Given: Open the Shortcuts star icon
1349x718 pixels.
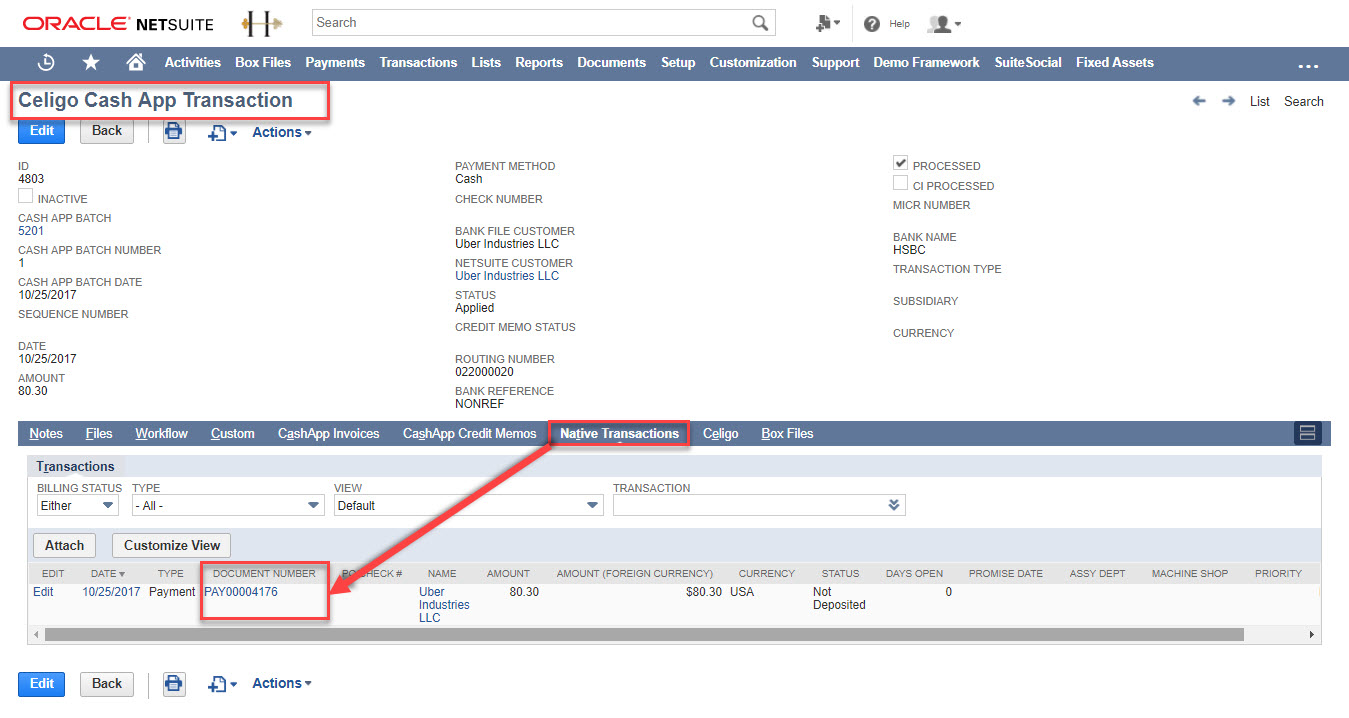Looking at the screenshot, I should (x=91, y=62).
